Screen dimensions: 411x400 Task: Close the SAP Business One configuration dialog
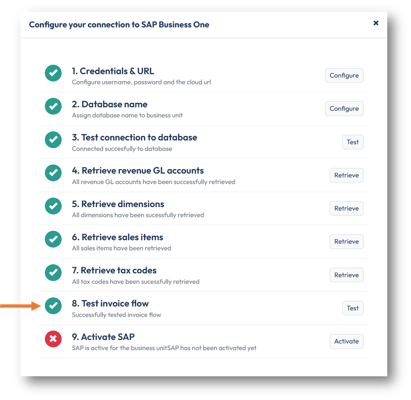pos(376,23)
